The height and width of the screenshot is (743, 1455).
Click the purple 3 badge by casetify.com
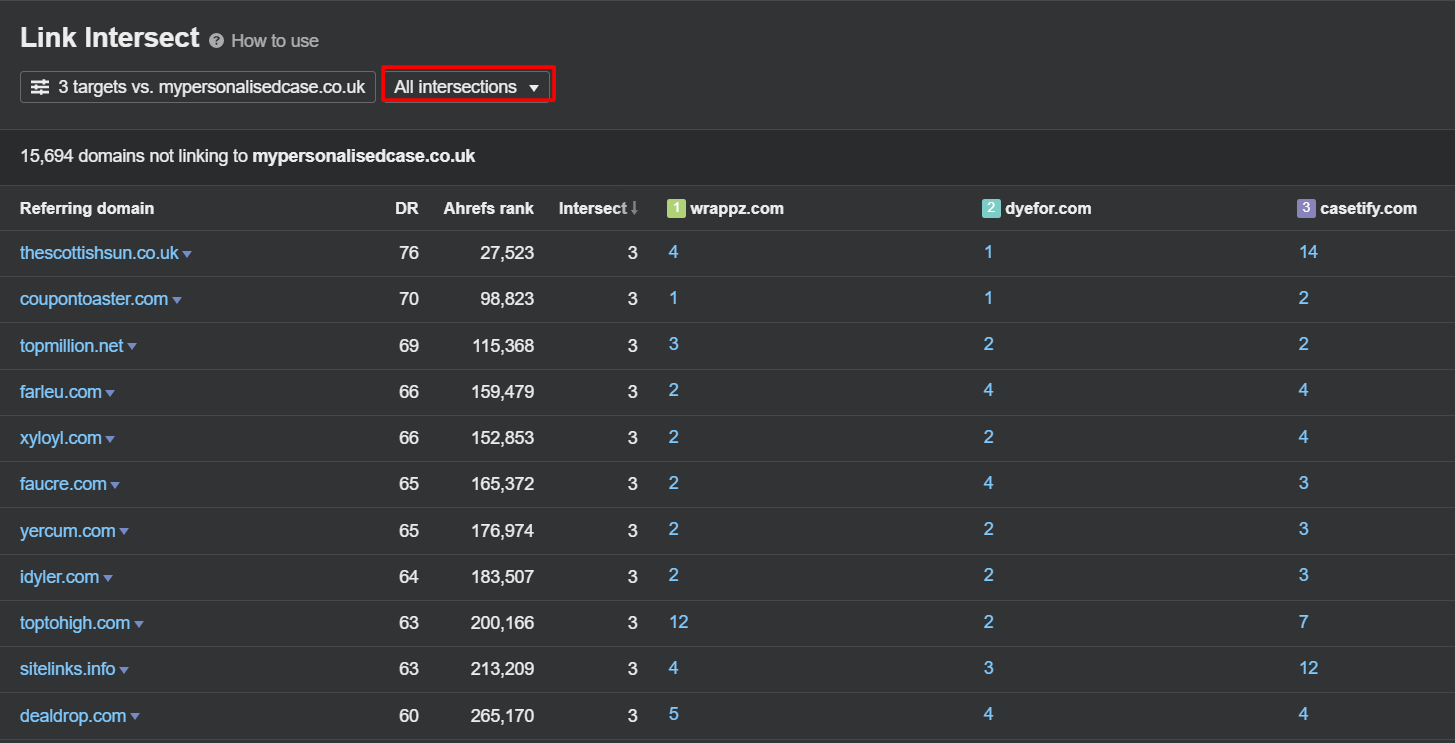coord(1306,208)
